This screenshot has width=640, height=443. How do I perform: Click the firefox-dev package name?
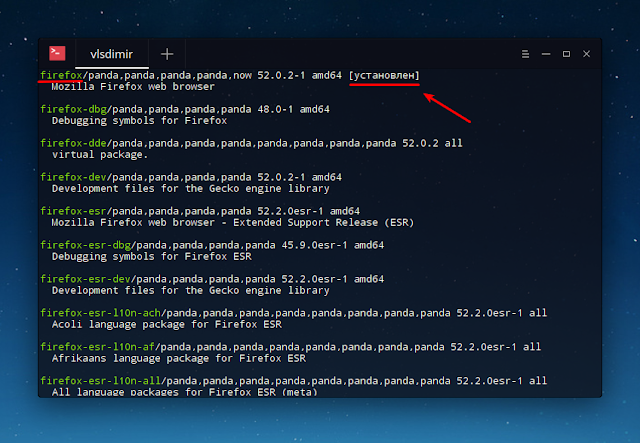point(73,177)
